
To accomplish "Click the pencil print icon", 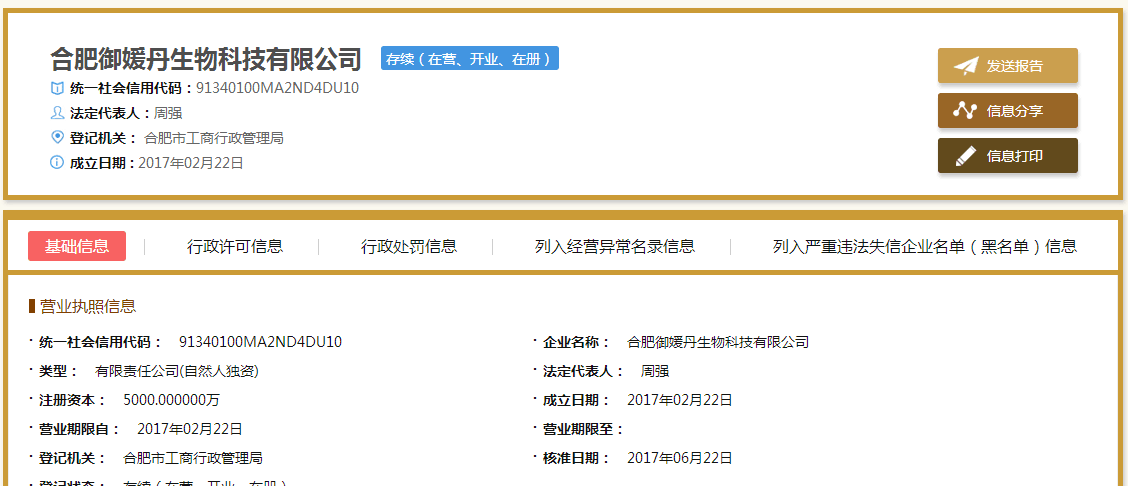I will (x=965, y=156).
